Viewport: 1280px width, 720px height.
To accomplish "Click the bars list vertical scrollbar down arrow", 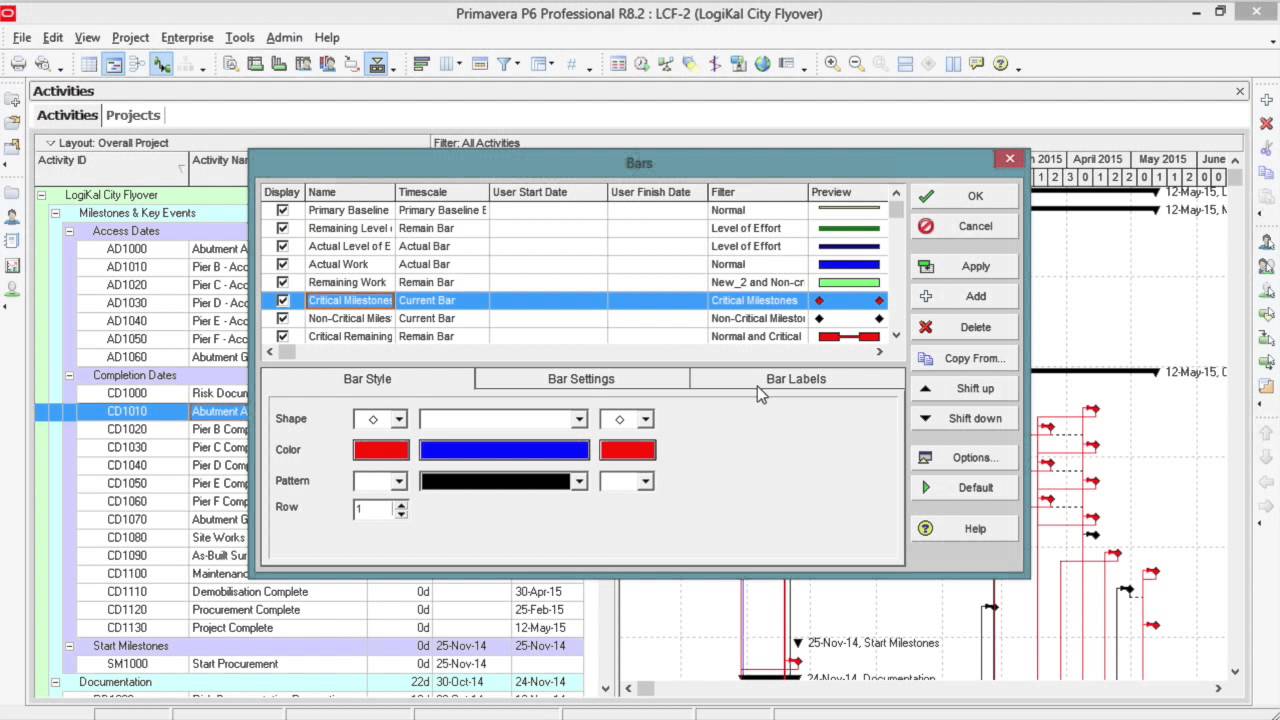I will coord(896,335).
